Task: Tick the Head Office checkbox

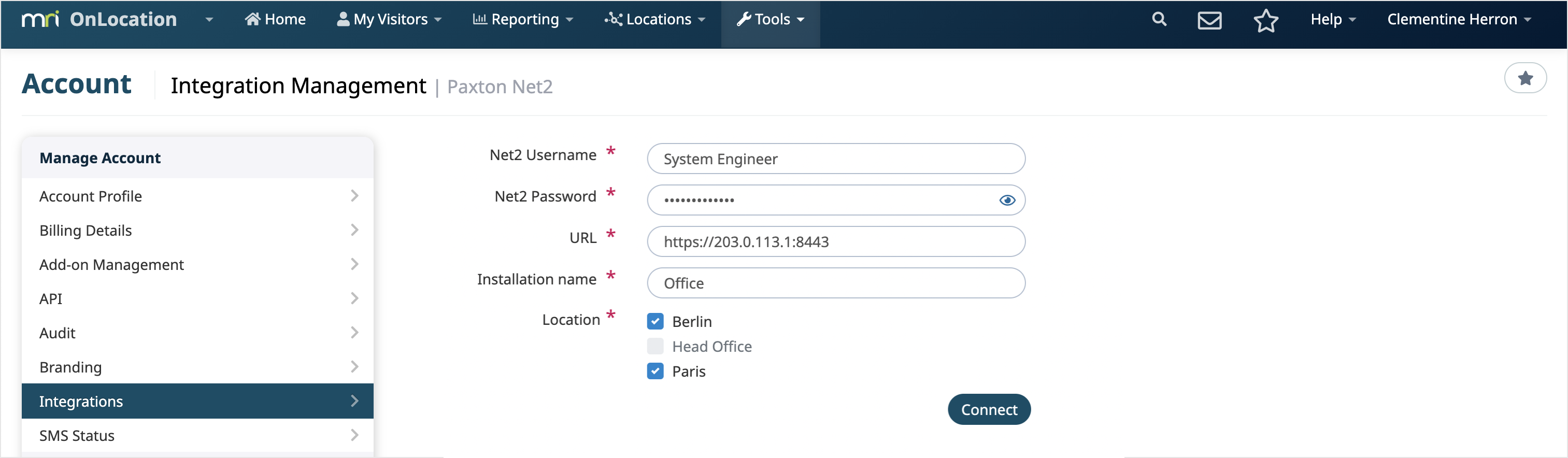Action: (x=655, y=346)
